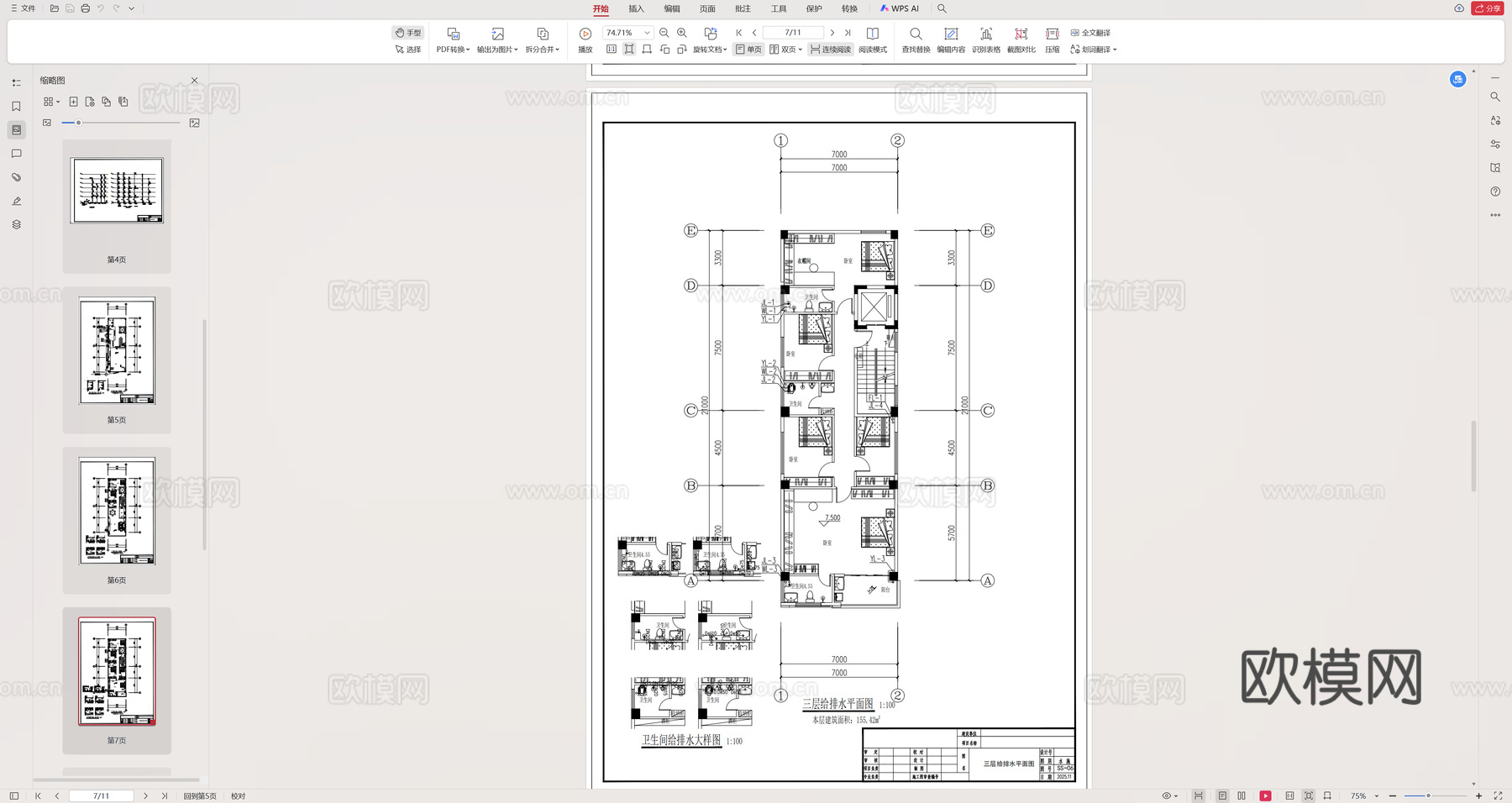Open the outline panel icon in left sidebar

(16, 82)
